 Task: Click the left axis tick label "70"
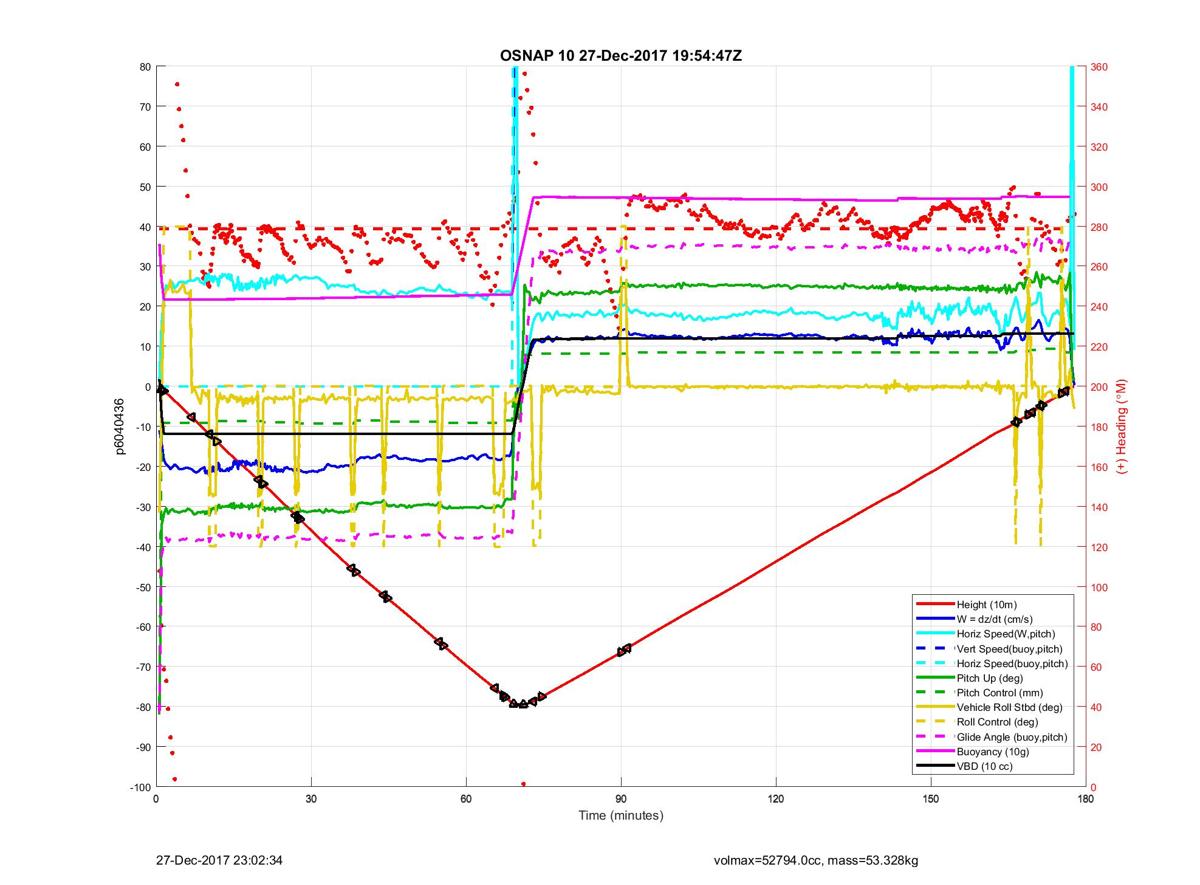click(144, 107)
